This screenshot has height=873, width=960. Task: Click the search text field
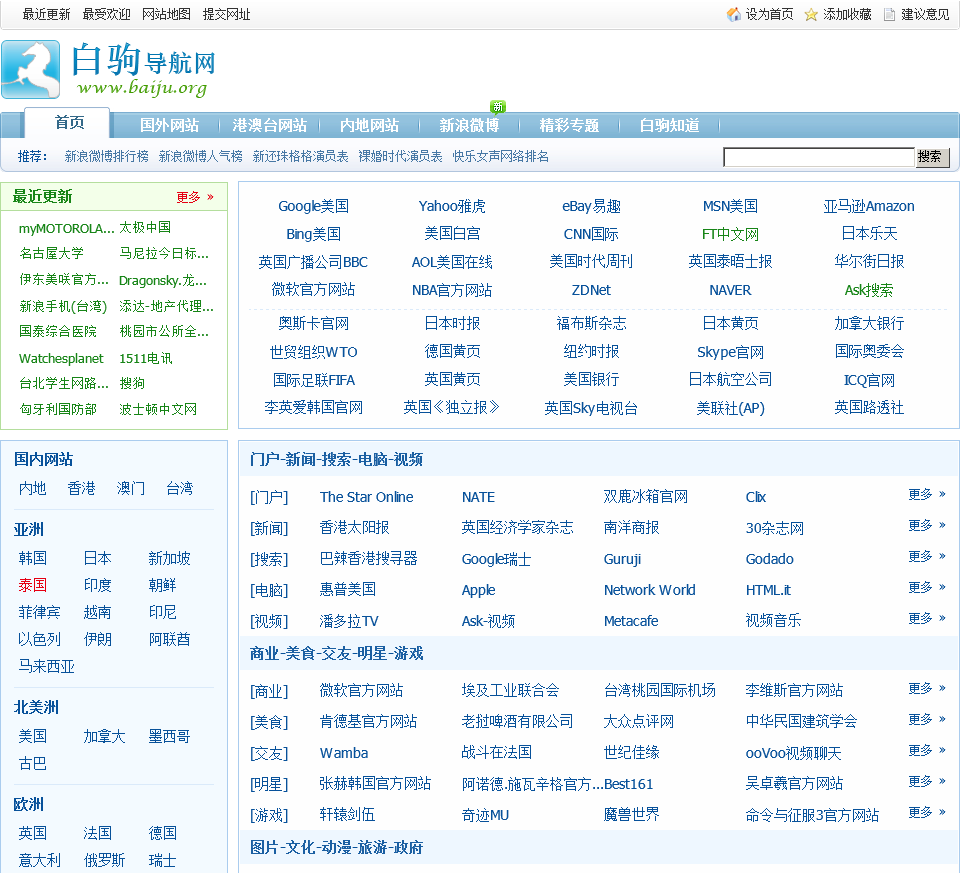[x=818, y=157]
